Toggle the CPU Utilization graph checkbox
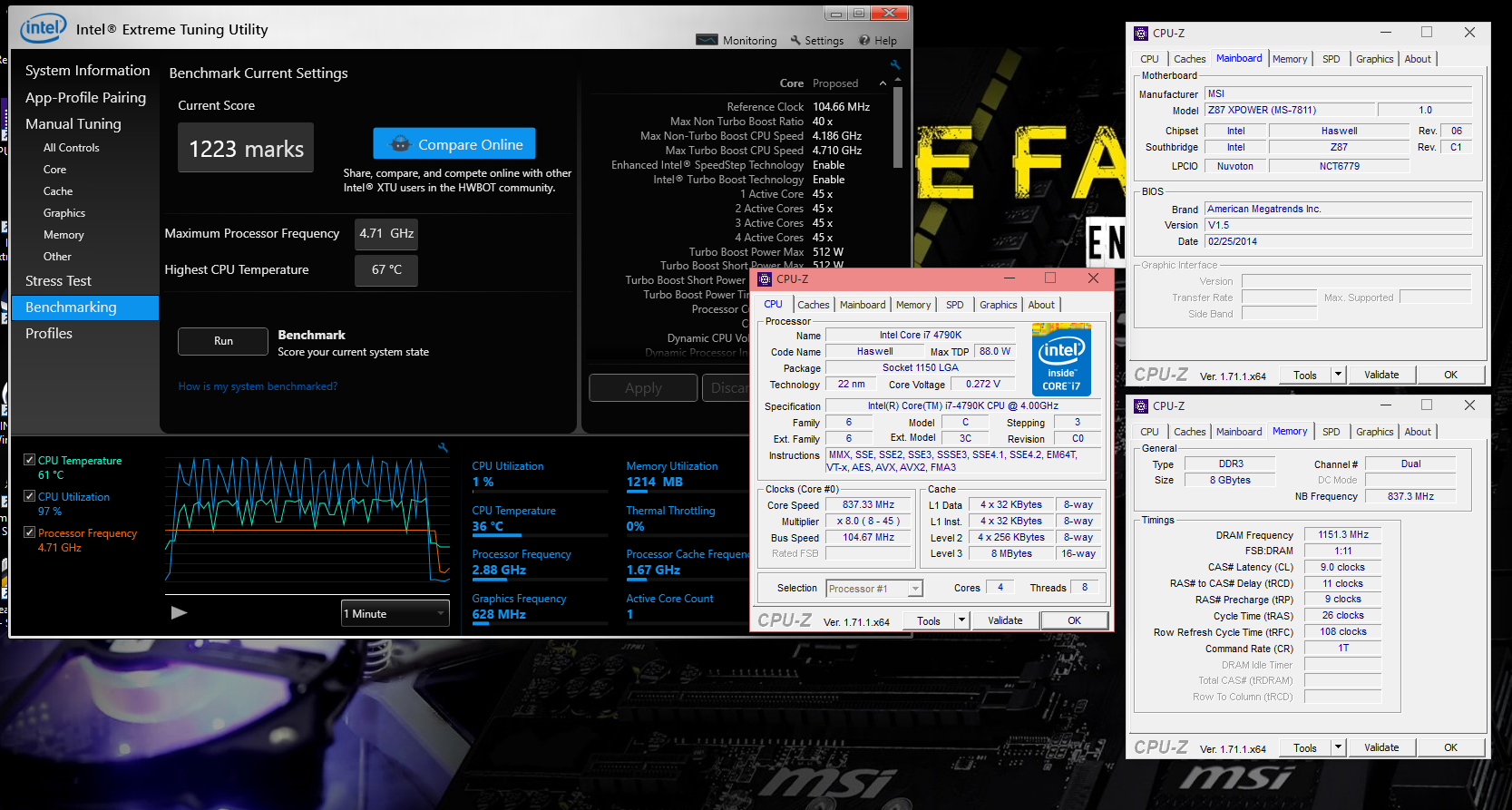The image size is (1512, 810). (x=30, y=496)
